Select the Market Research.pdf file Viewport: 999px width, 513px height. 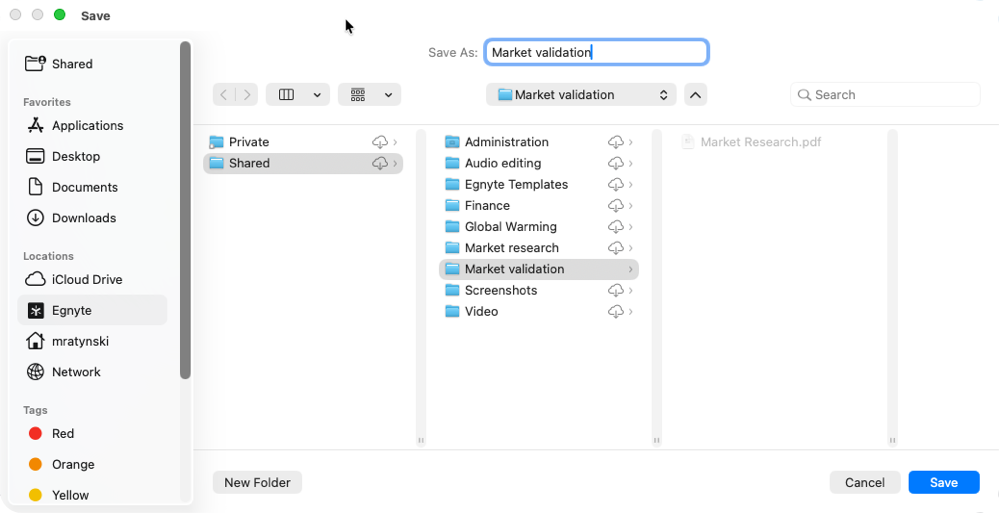click(x=752, y=142)
